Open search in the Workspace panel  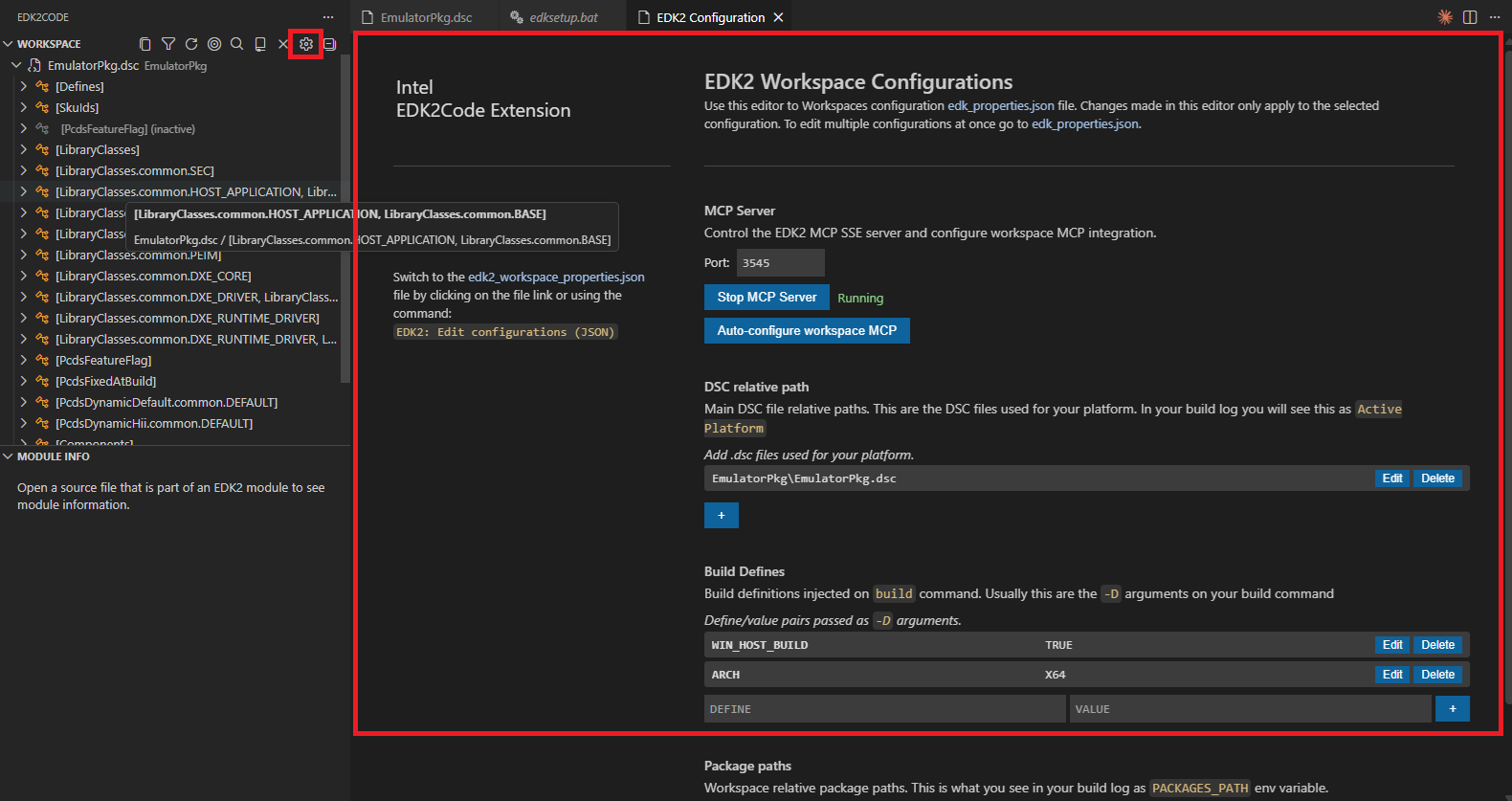237,44
